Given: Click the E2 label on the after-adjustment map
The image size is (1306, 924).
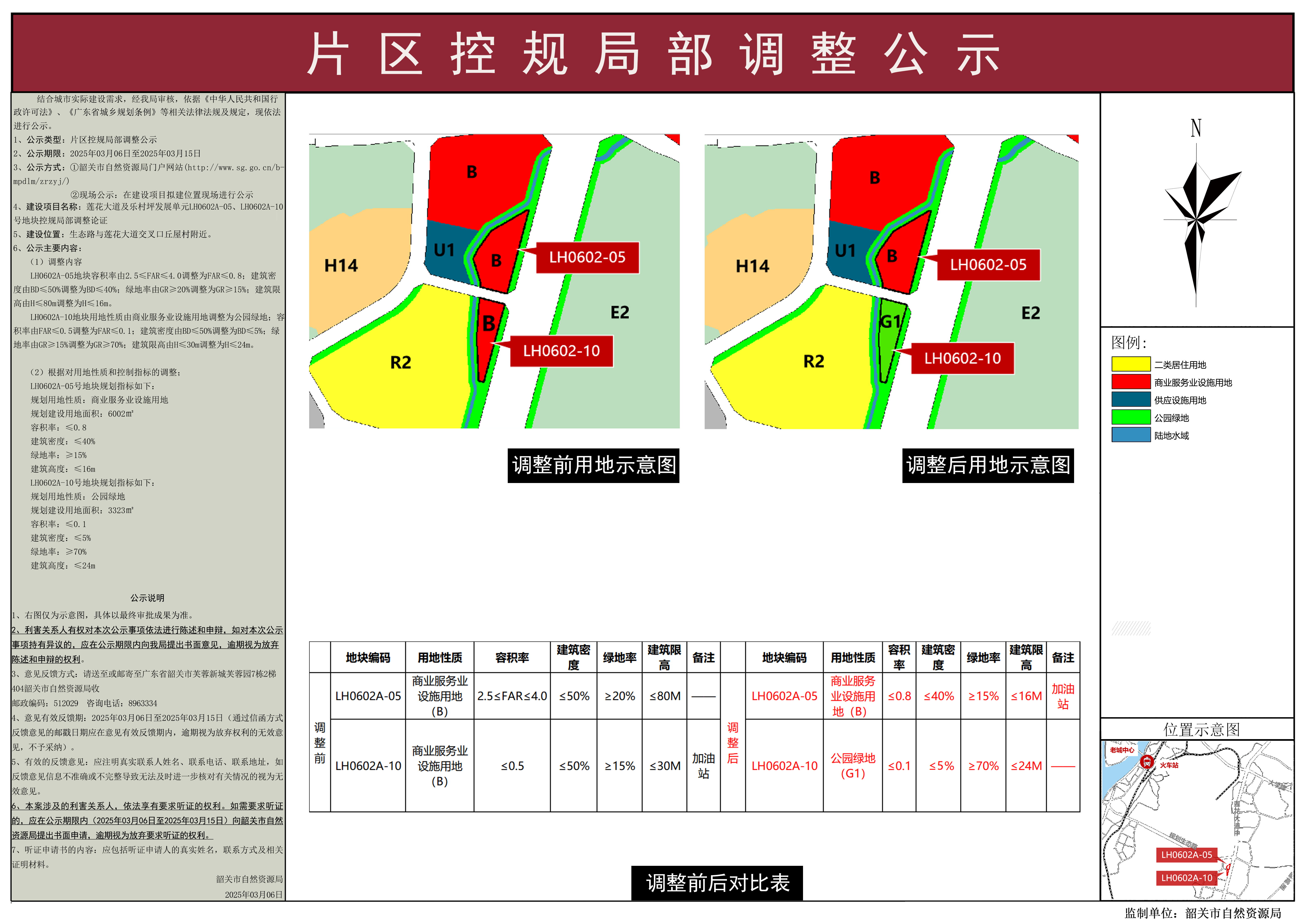Looking at the screenshot, I should point(1031,313).
